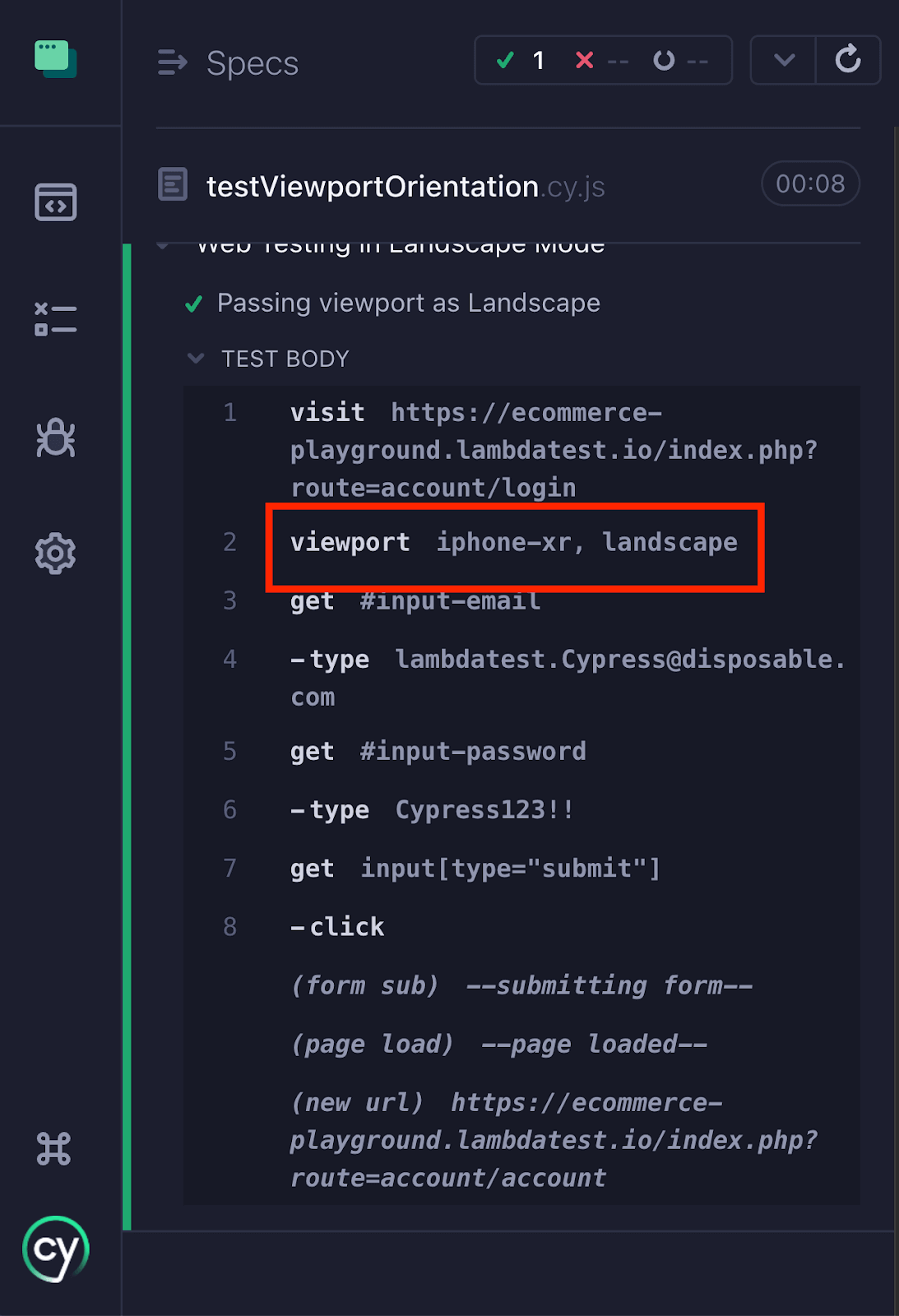Screen dimensions: 899x1316
Task: Select the failed tests count filter
Action: click(x=600, y=60)
